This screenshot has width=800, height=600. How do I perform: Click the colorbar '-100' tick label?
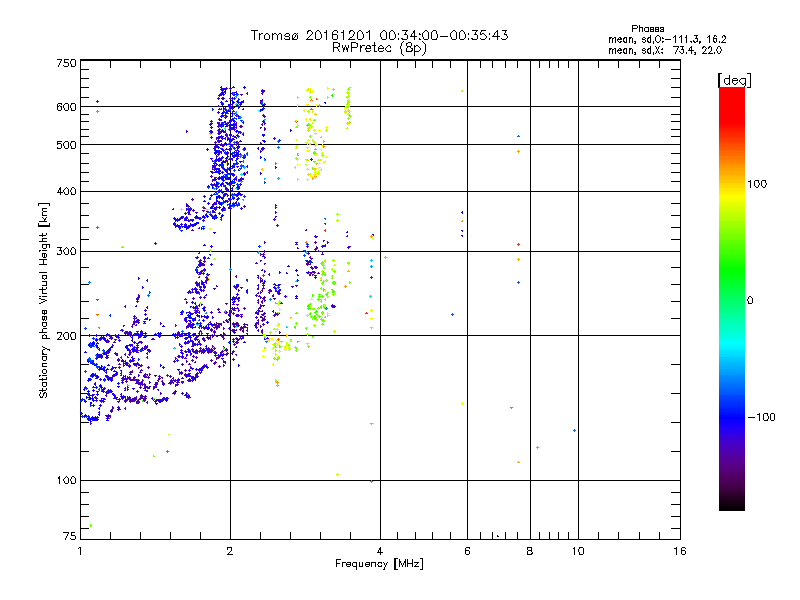[x=761, y=417]
